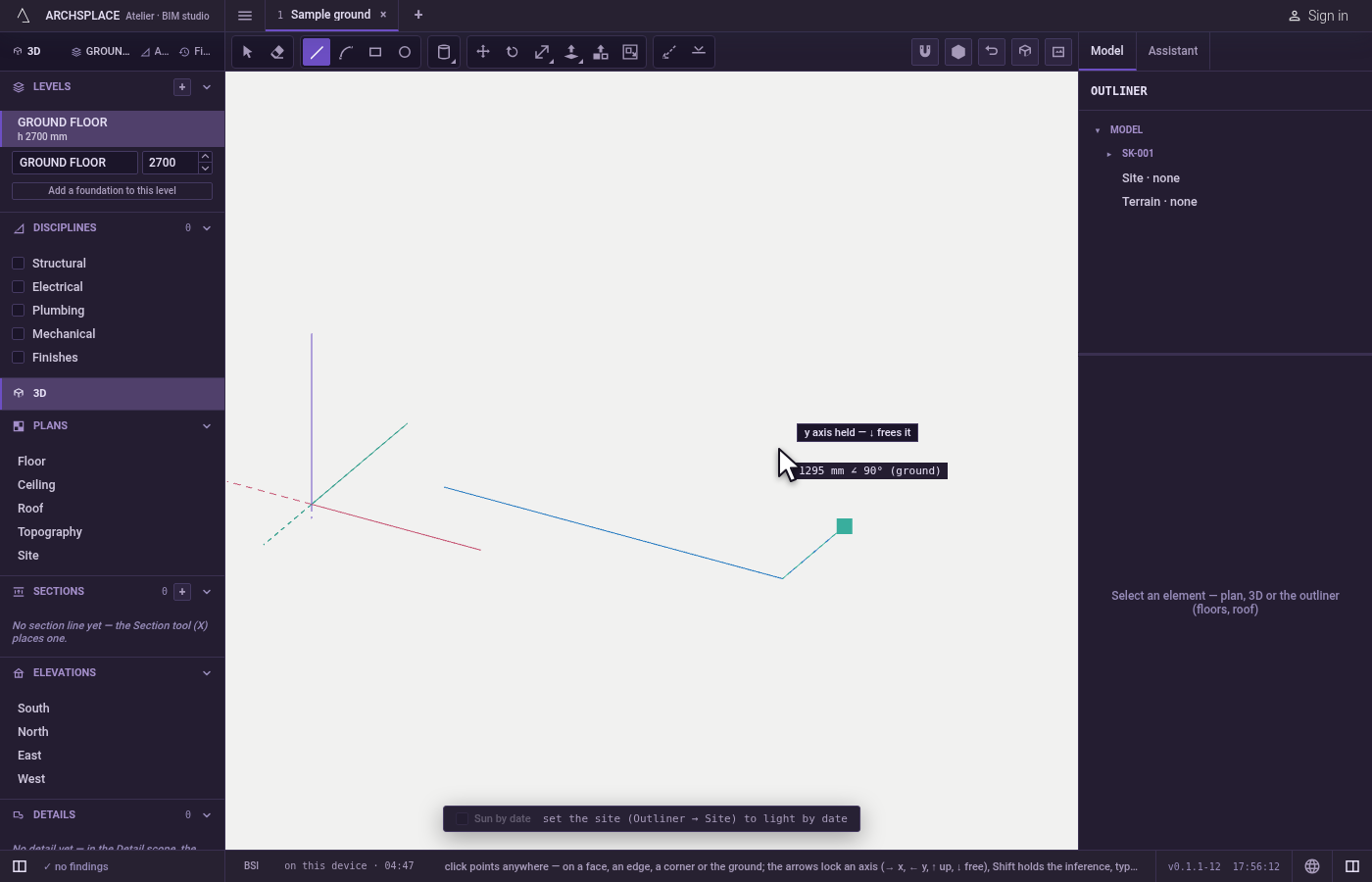The height and width of the screenshot is (882, 1372).
Task: Collapse the Disciplines section
Action: pyautogui.click(x=207, y=228)
